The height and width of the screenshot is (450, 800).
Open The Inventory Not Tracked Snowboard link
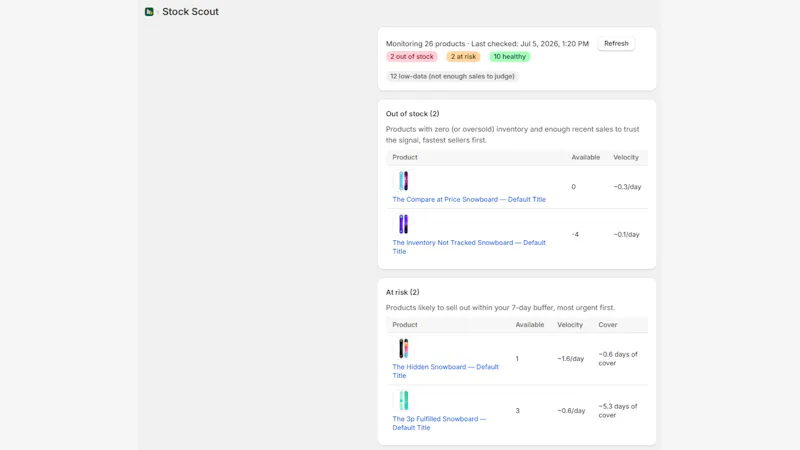click(x=469, y=247)
